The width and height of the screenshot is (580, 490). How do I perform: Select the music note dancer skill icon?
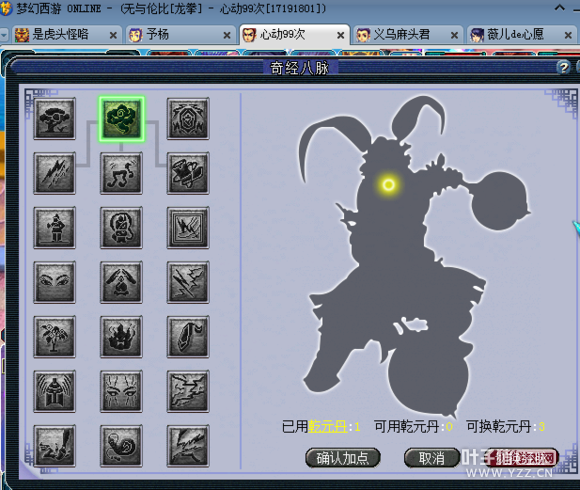[121, 173]
